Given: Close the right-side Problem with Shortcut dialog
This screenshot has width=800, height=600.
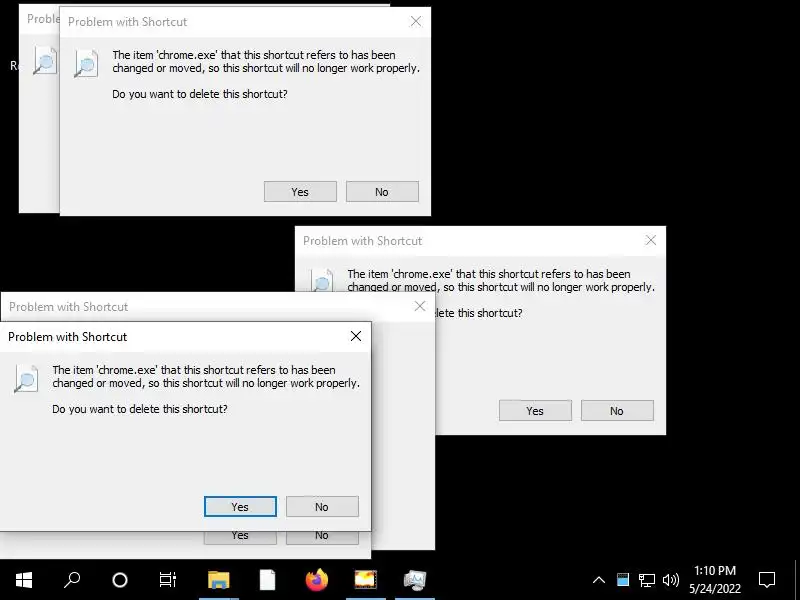Looking at the screenshot, I should pos(651,240).
